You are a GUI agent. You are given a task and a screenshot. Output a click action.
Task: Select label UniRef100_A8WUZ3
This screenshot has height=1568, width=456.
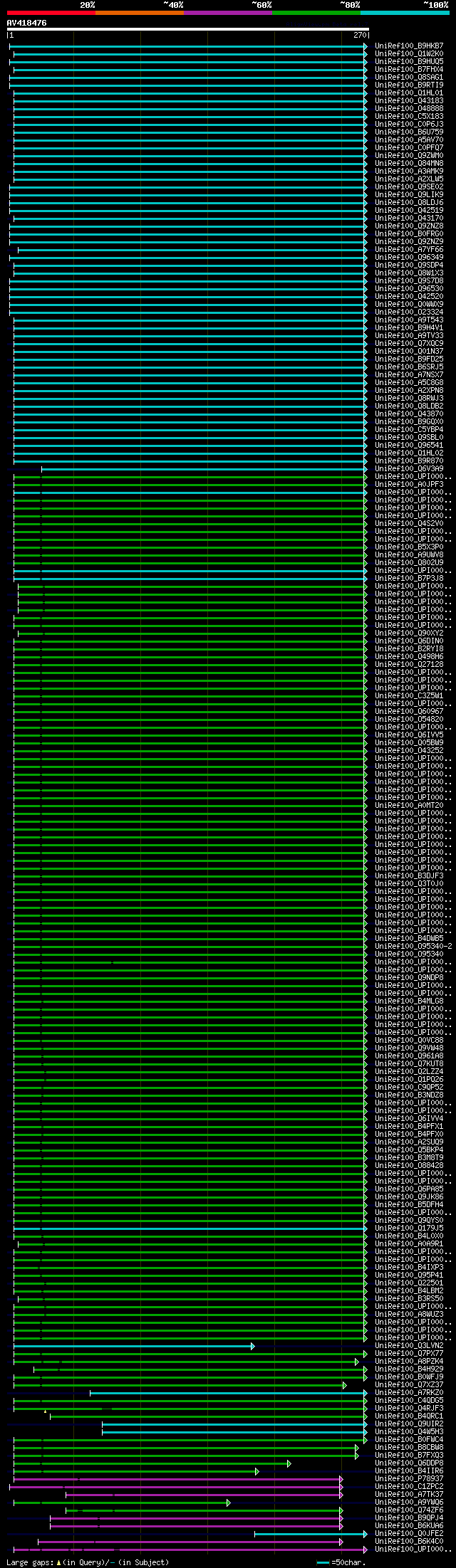point(409,1314)
